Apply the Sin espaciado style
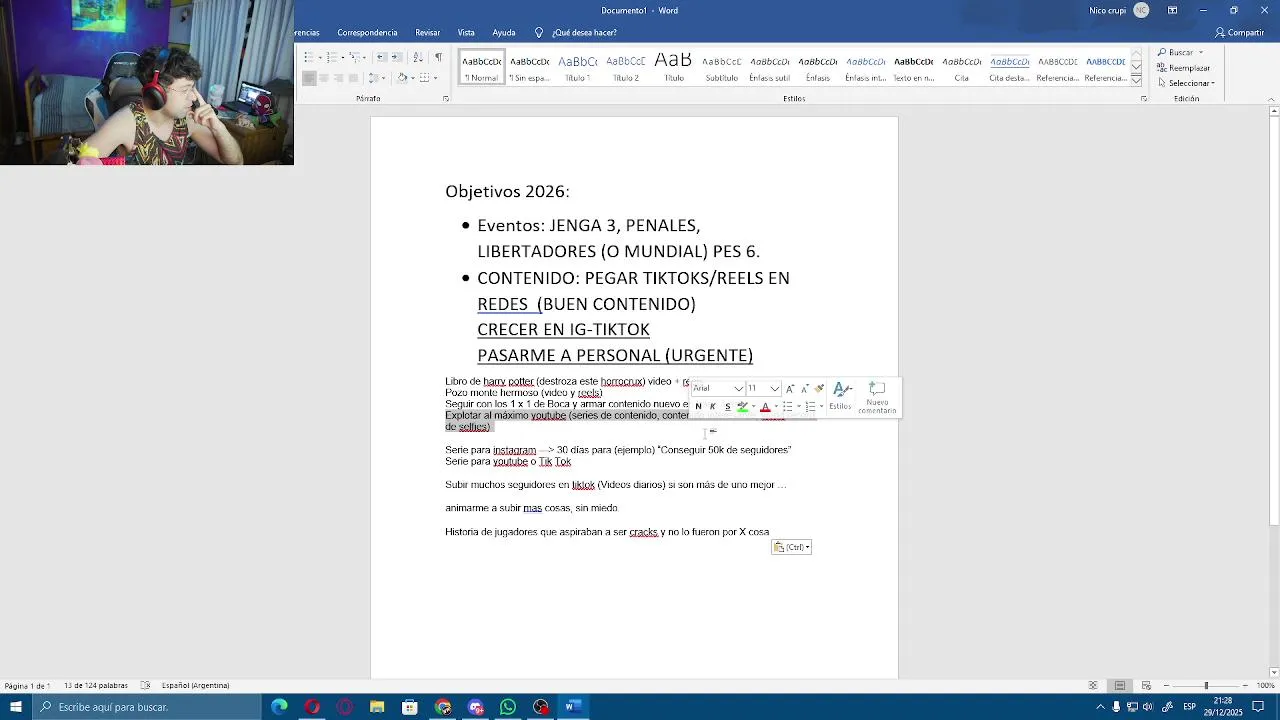Image resolution: width=1280 pixels, height=720 pixels. 529,67
